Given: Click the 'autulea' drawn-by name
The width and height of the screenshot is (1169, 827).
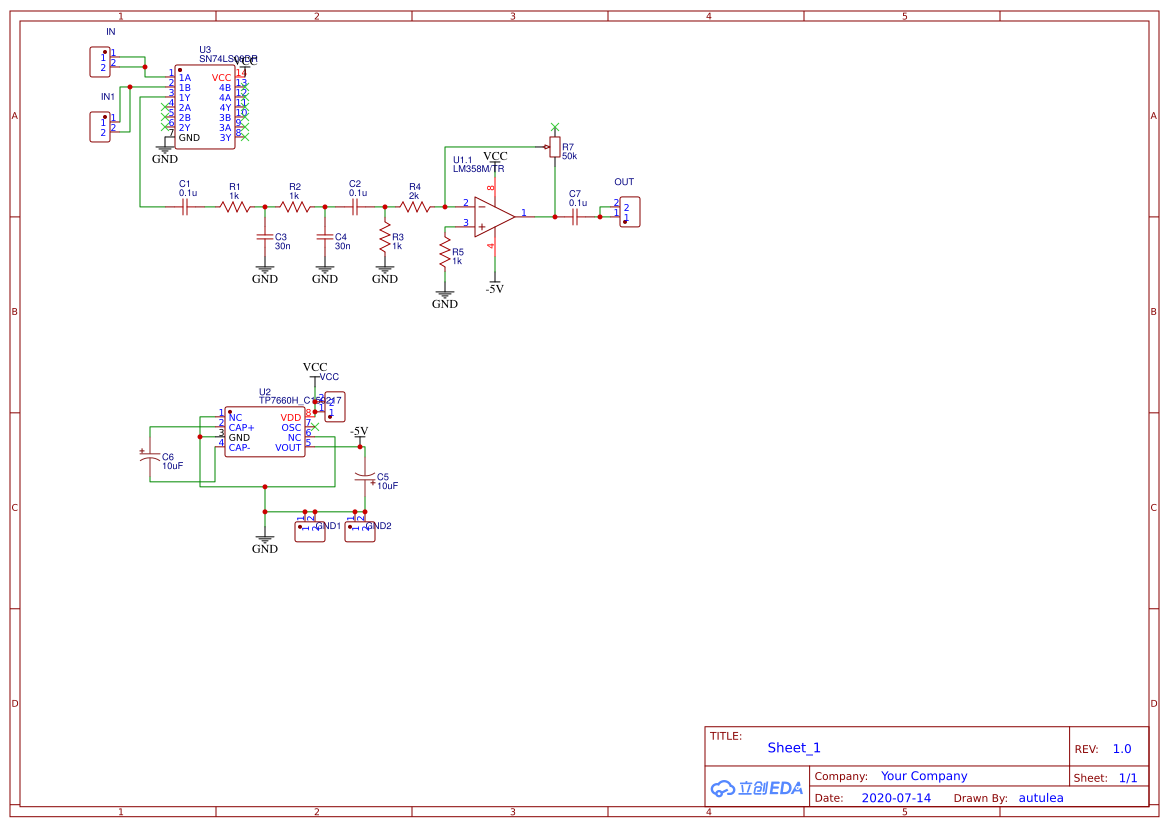Looking at the screenshot, I should coord(1041,798).
